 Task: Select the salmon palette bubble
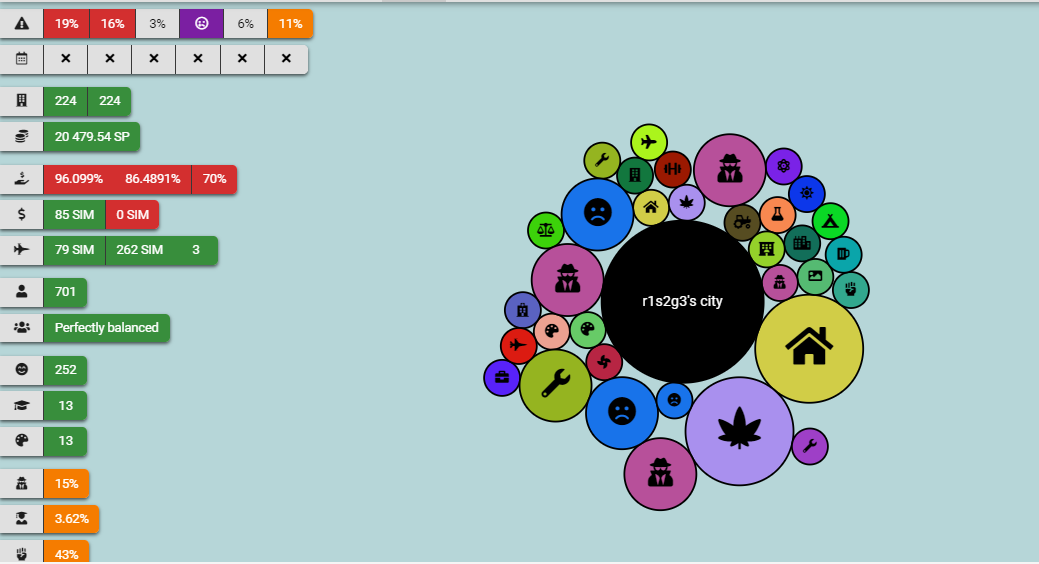tap(551, 331)
